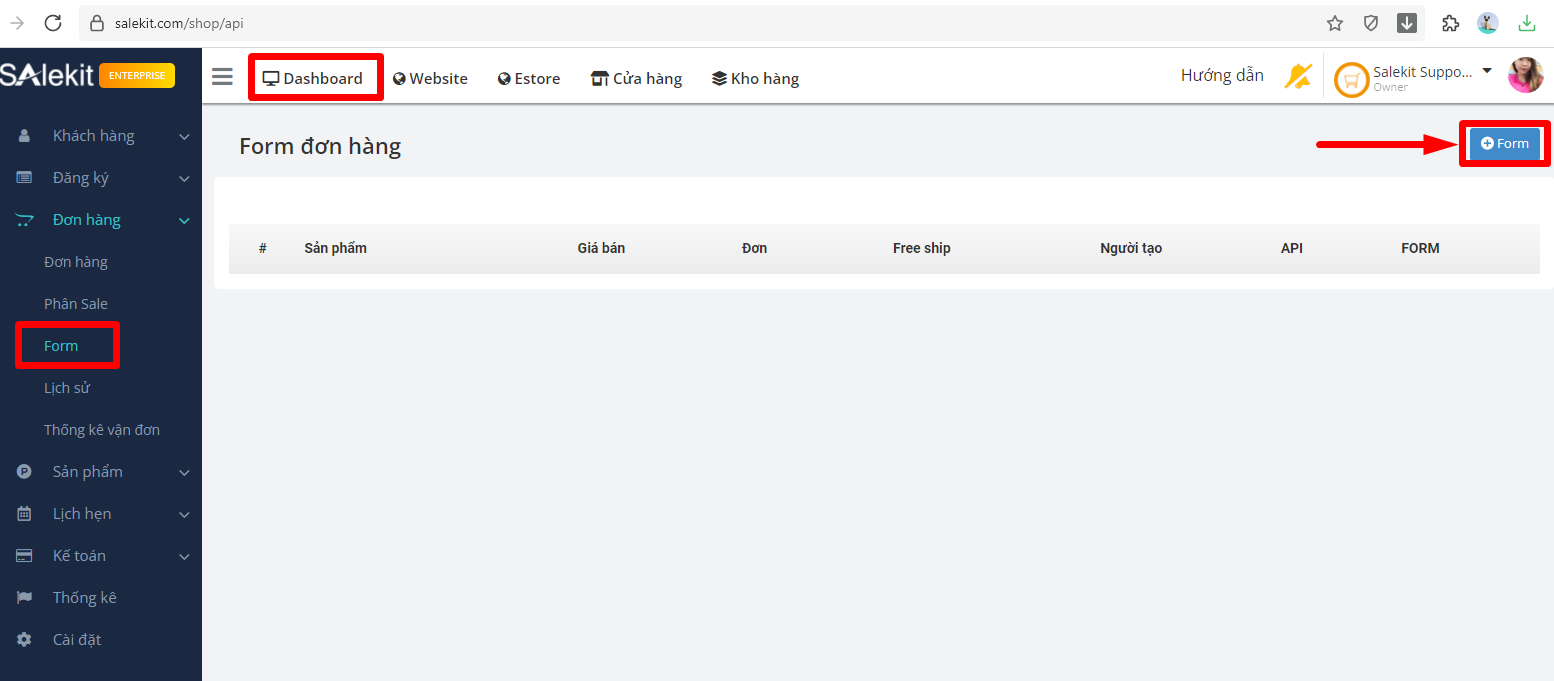Click the Sản phẩm column header
This screenshot has height=681, width=1554.
tap(336, 248)
